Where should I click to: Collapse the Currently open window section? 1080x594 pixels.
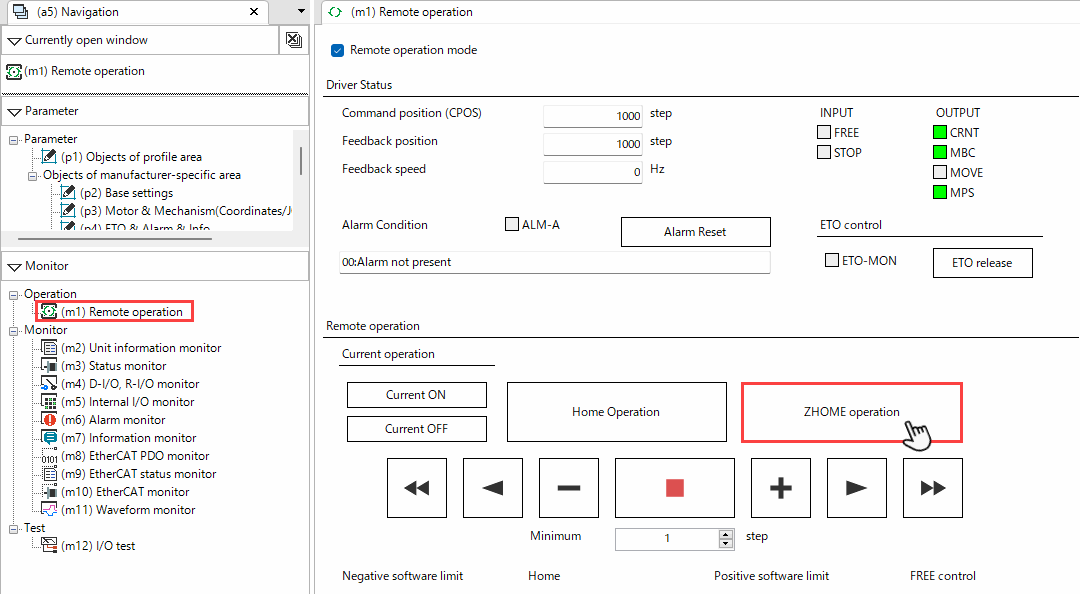14,41
